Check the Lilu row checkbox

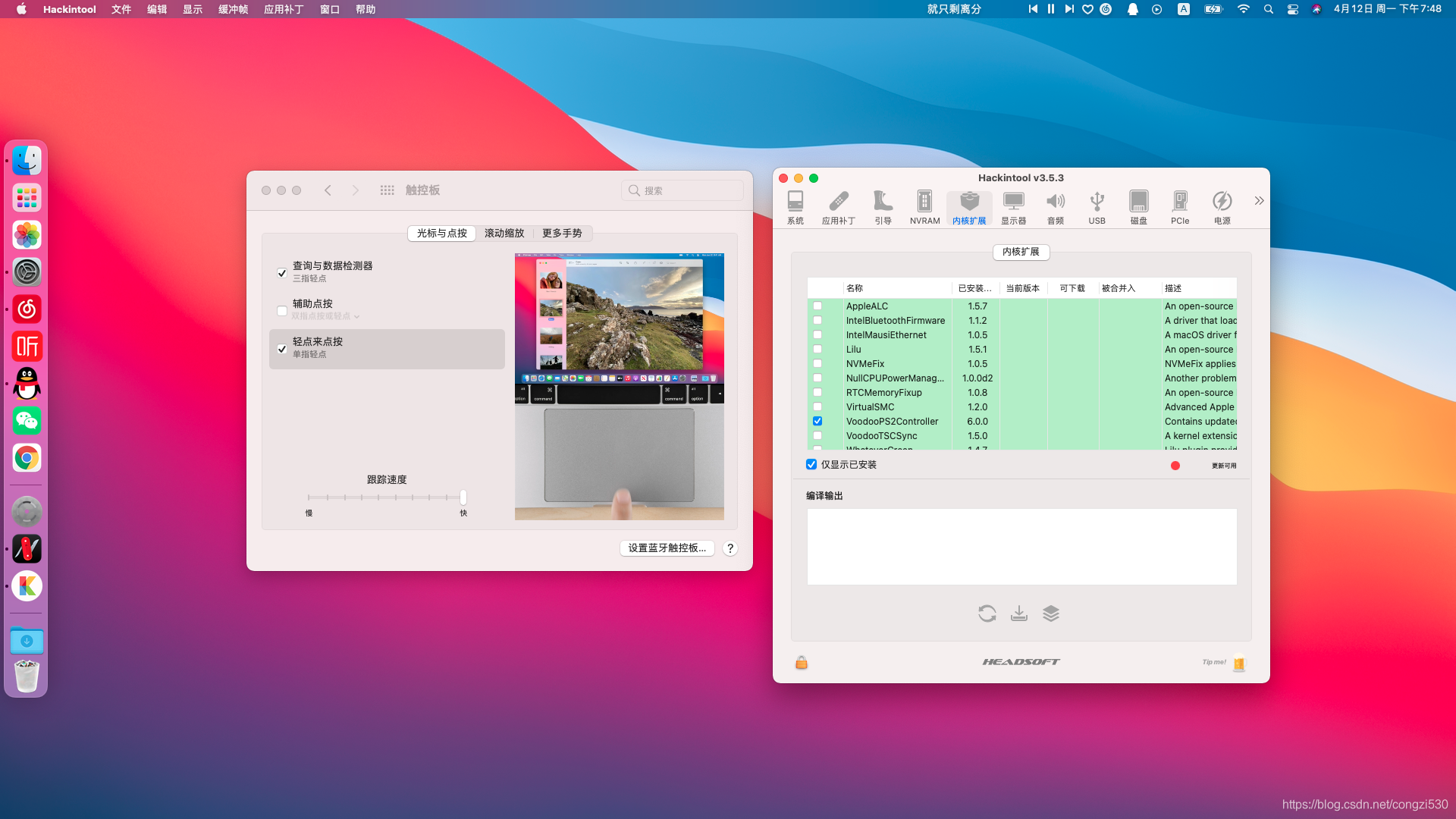(x=817, y=350)
